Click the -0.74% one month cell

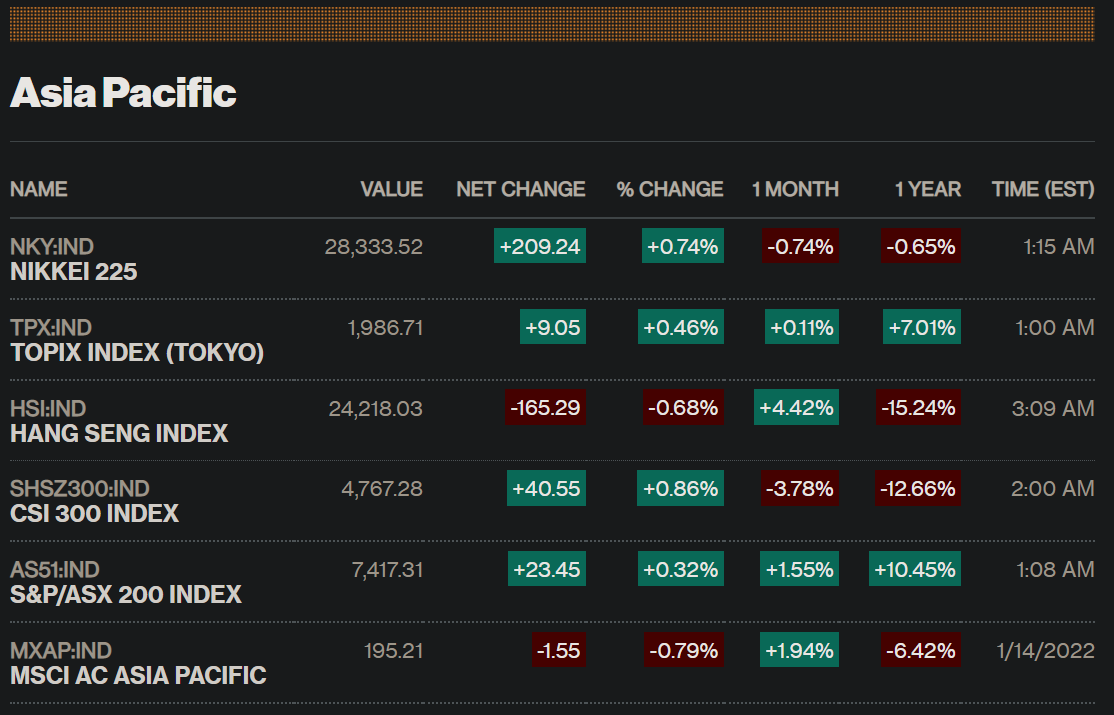coord(801,246)
